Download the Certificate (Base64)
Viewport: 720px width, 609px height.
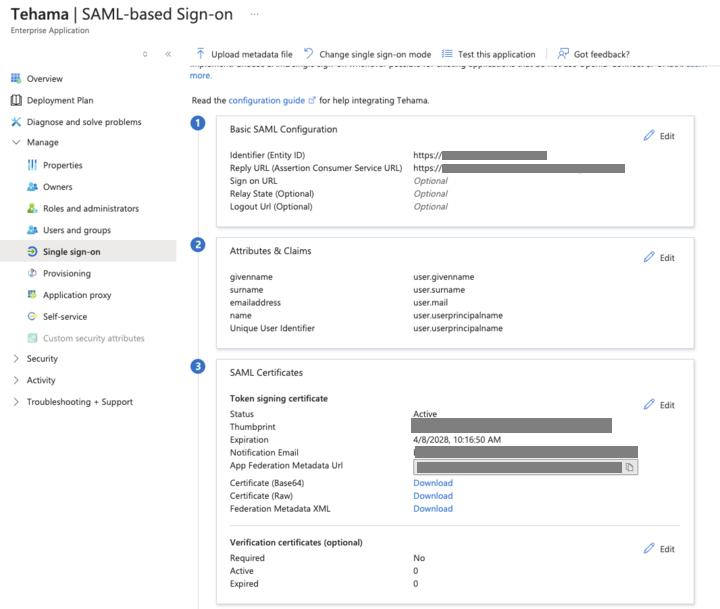pyautogui.click(x=433, y=483)
